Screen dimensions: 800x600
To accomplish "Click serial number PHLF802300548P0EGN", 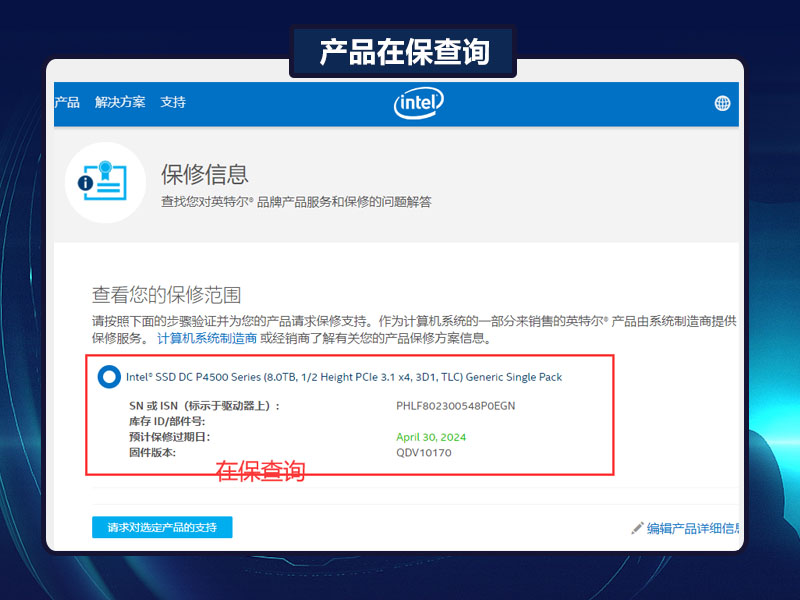I will point(456,406).
